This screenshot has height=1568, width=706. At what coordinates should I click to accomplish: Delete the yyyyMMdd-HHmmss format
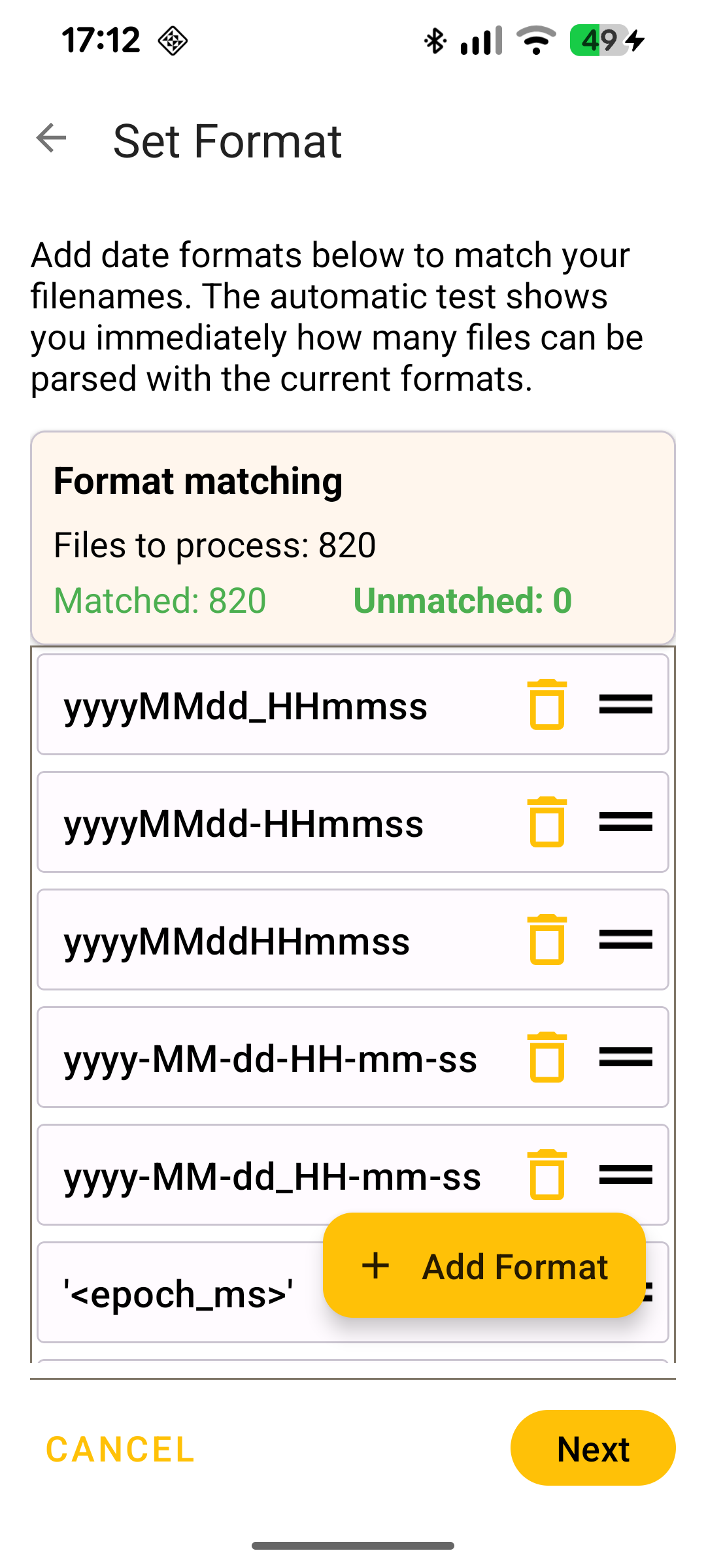[x=546, y=822]
